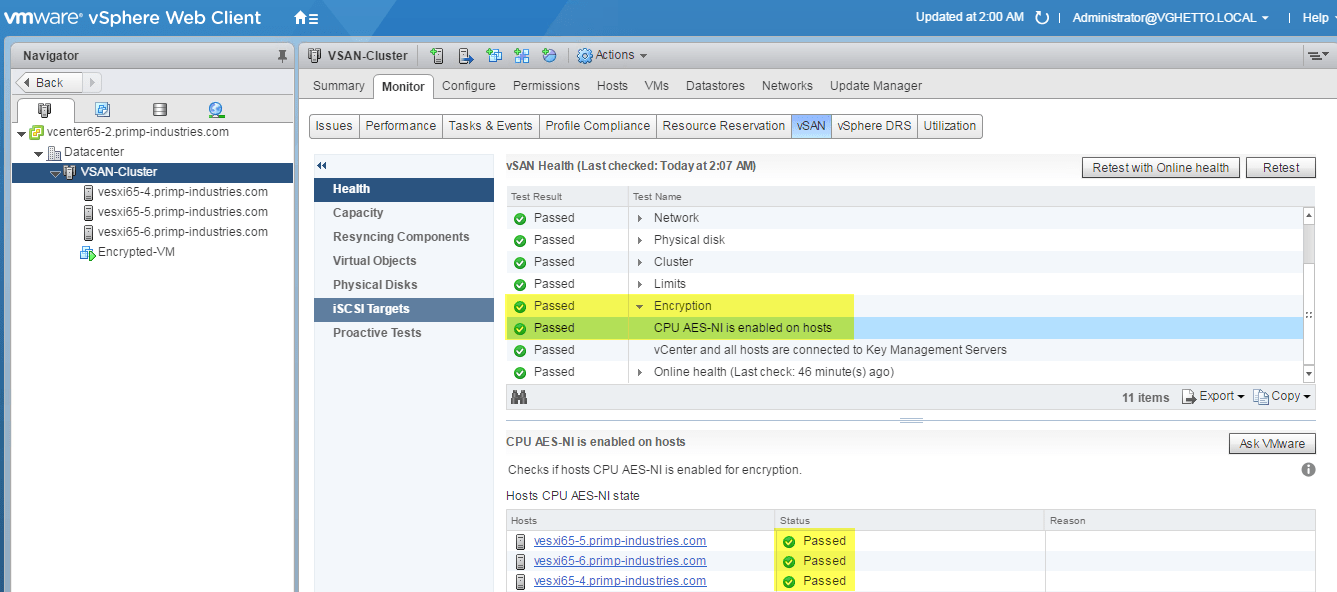Select Proactive Tests in the vSAN menu
This screenshot has height=592, width=1337.
(404, 333)
